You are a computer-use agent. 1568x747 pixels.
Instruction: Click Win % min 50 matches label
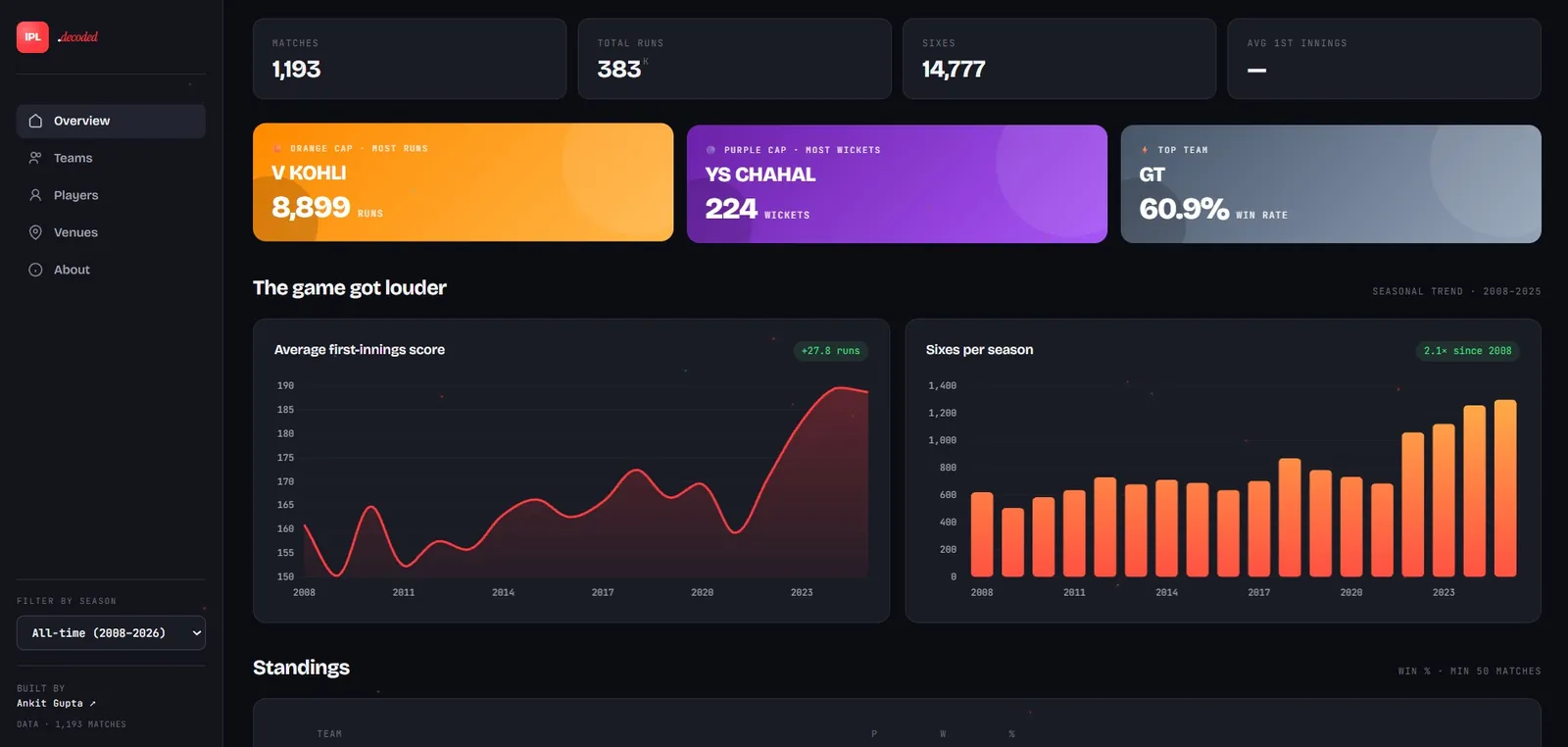pos(1469,672)
